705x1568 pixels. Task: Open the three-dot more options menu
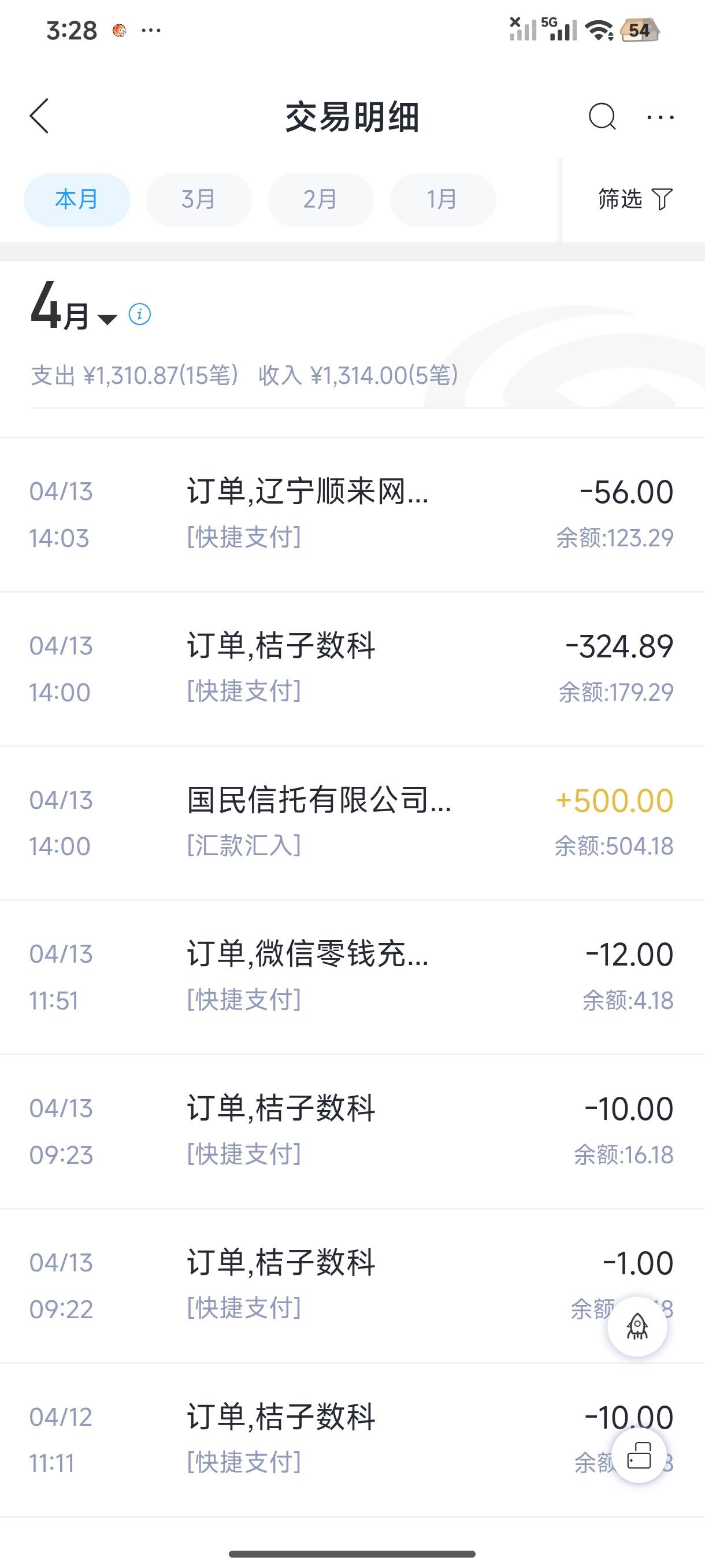660,117
